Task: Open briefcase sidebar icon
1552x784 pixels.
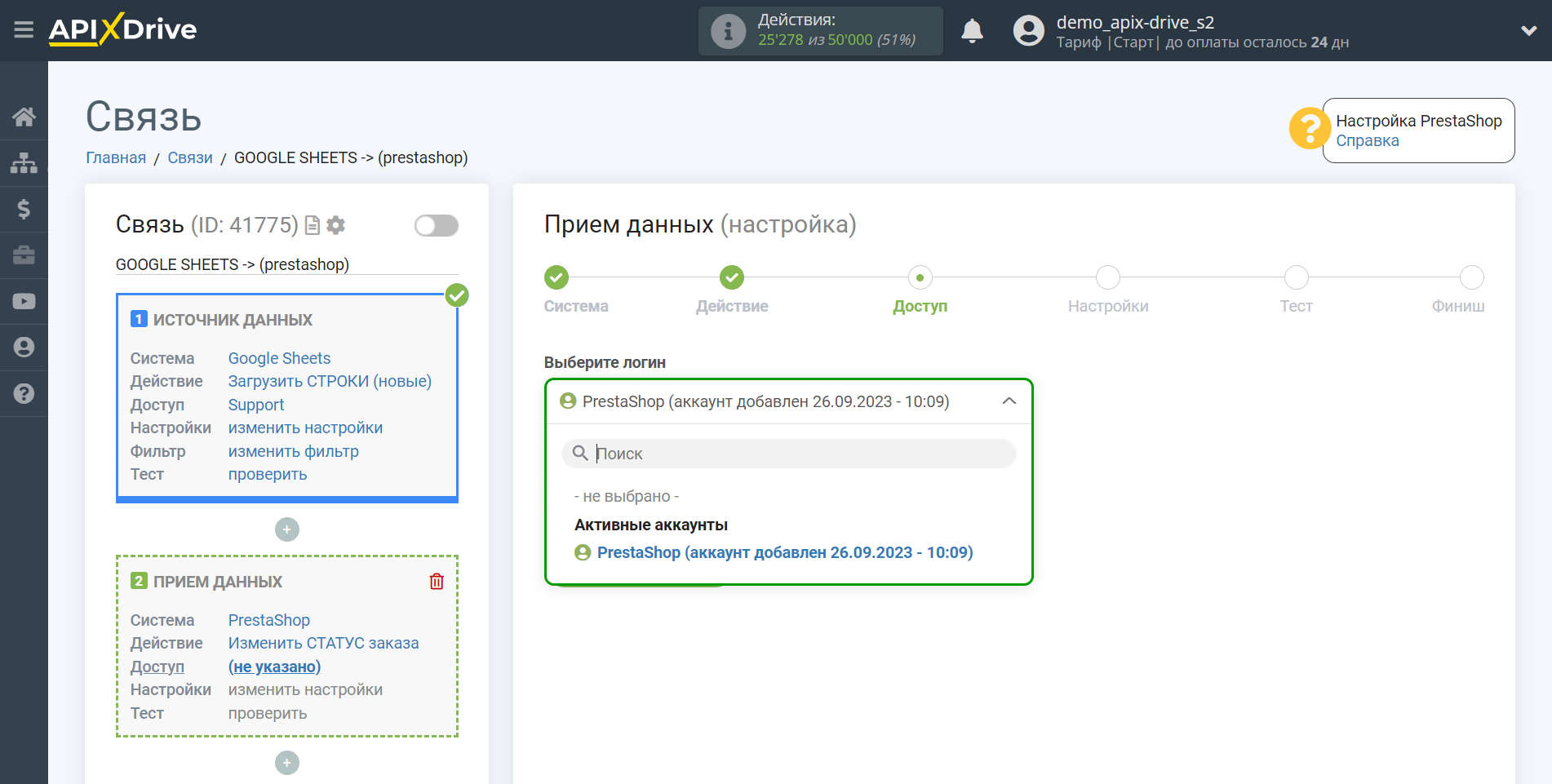Action: click(24, 255)
